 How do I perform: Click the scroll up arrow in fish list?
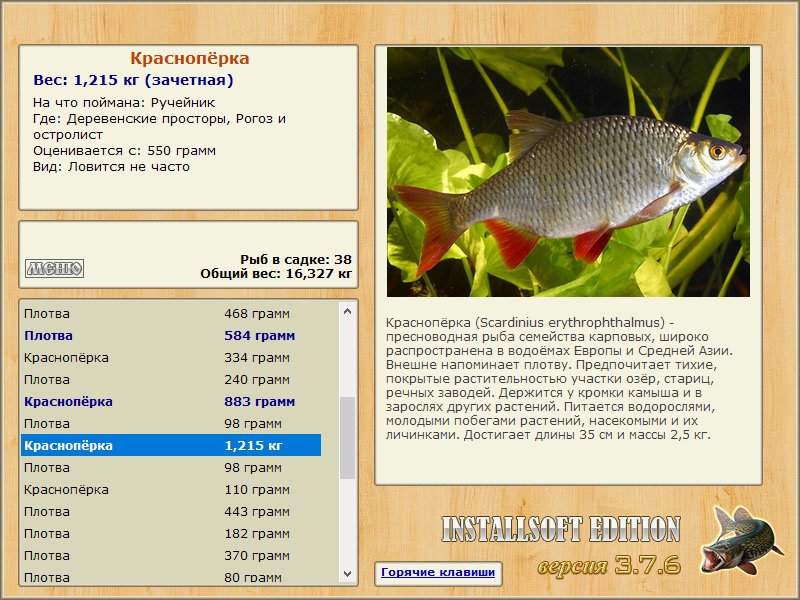(x=347, y=311)
